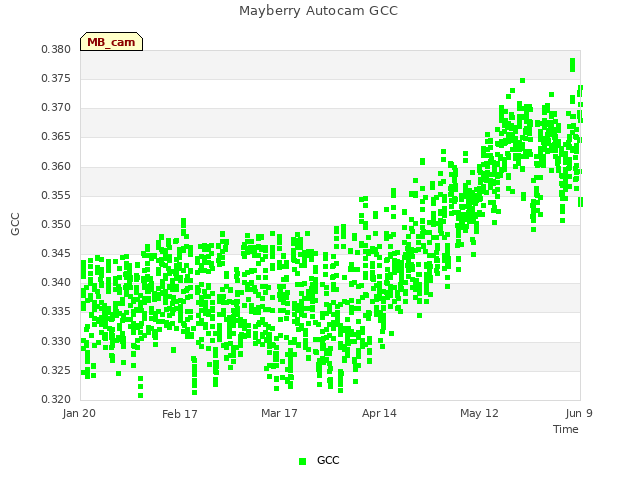
Task: Click the 0.355 y-axis value
Action: [x=56, y=196]
